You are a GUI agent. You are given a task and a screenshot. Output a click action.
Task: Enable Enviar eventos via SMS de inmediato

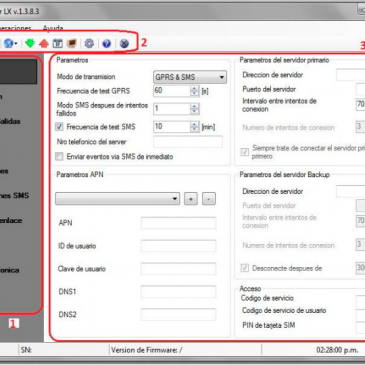[x=59, y=156]
